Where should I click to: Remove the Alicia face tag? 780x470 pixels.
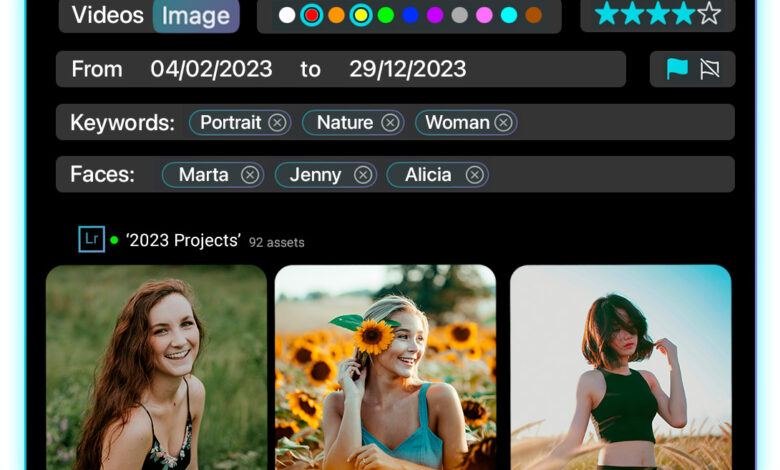point(475,175)
